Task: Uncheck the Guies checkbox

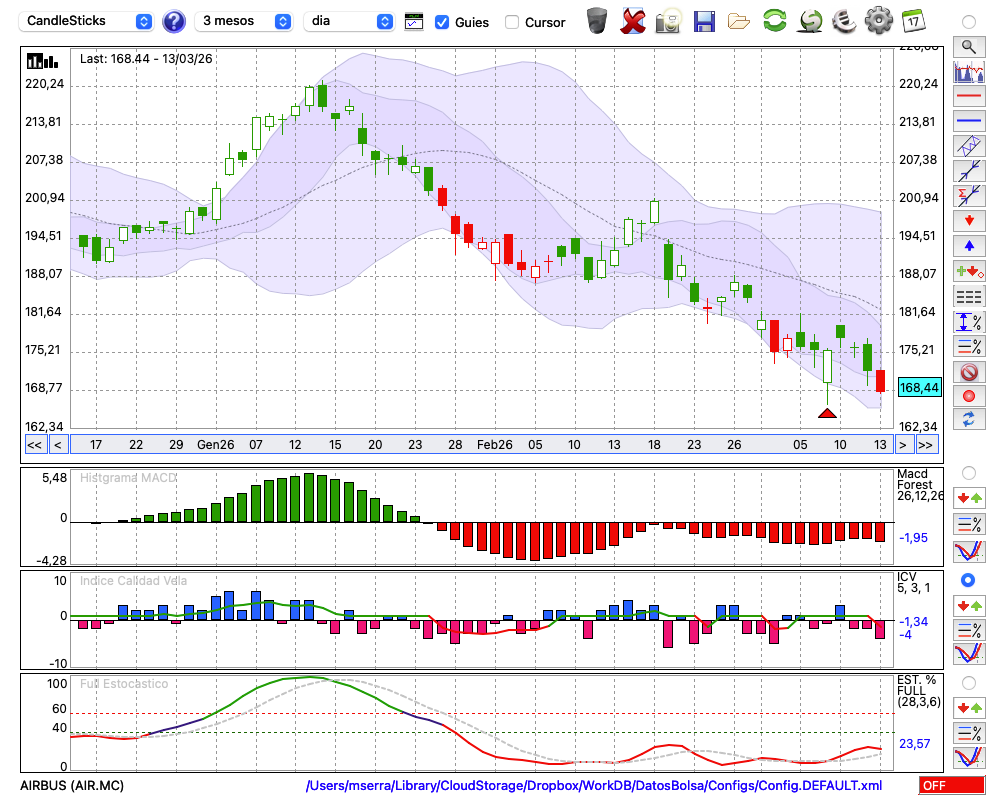Action: (442, 21)
